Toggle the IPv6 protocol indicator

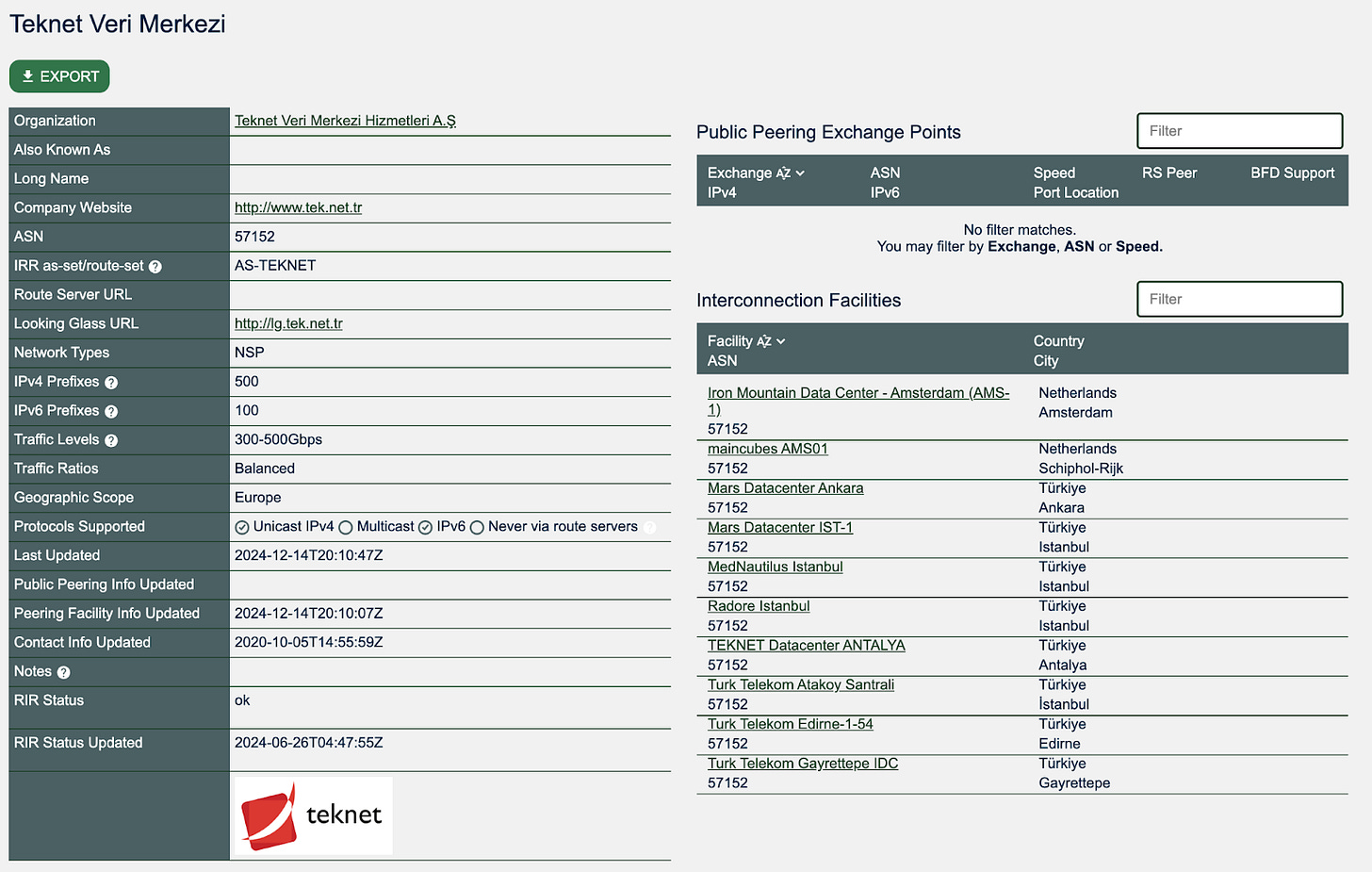425,528
